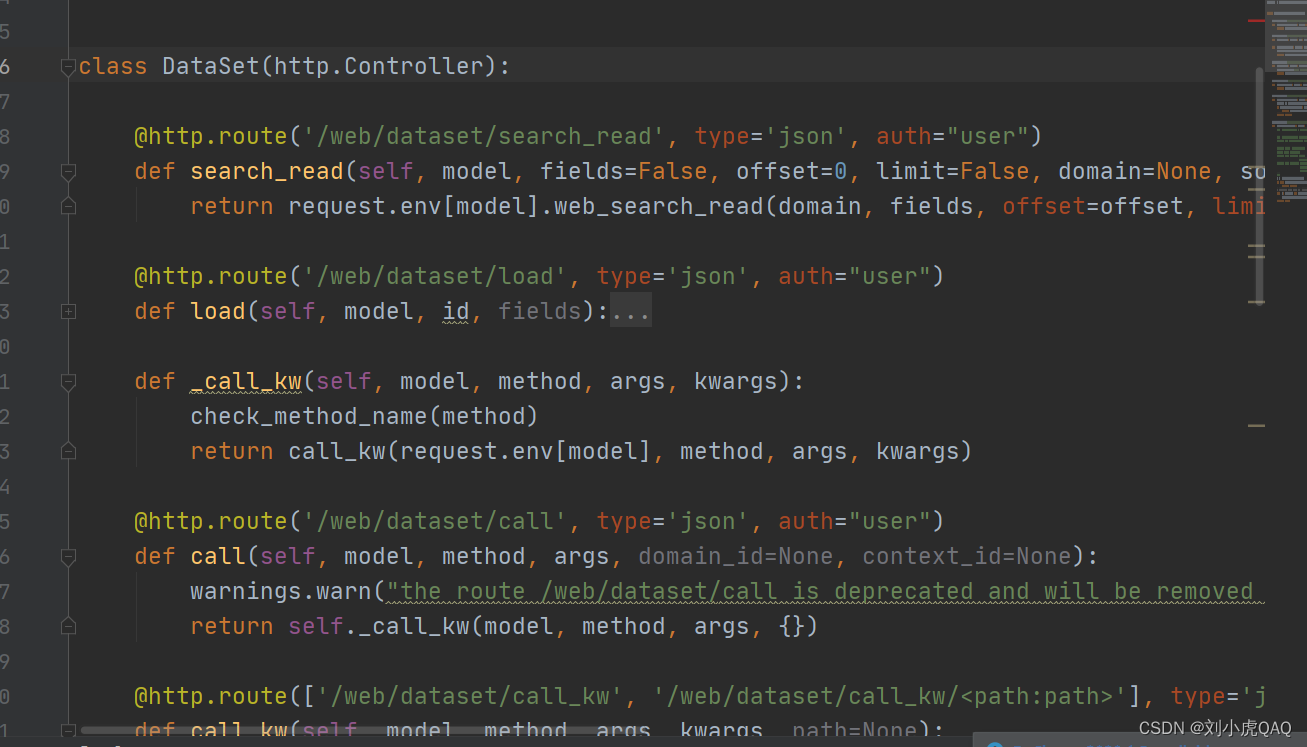Collapse the def call function fold marker
The image size is (1307, 747).
[x=68, y=557]
